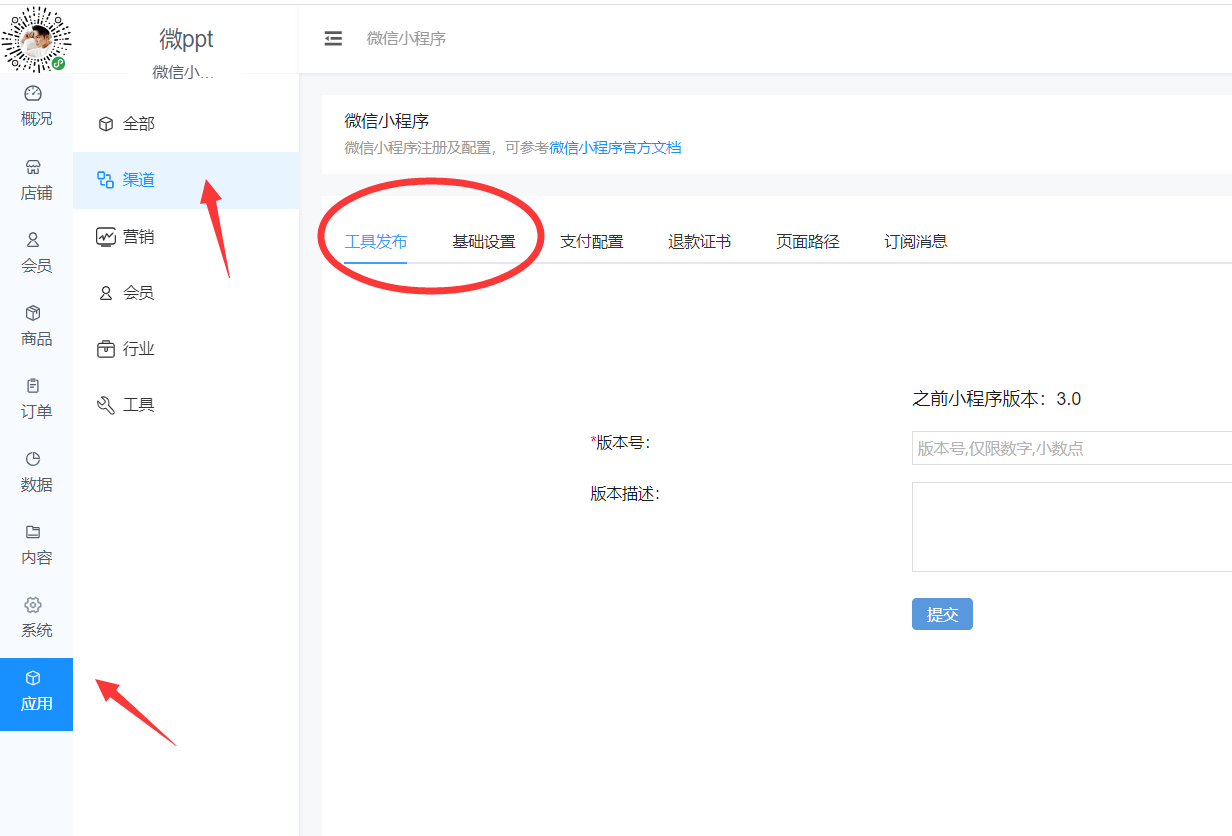Switch to the 退款证书 tab
This screenshot has height=836, width=1232.
pos(699,242)
